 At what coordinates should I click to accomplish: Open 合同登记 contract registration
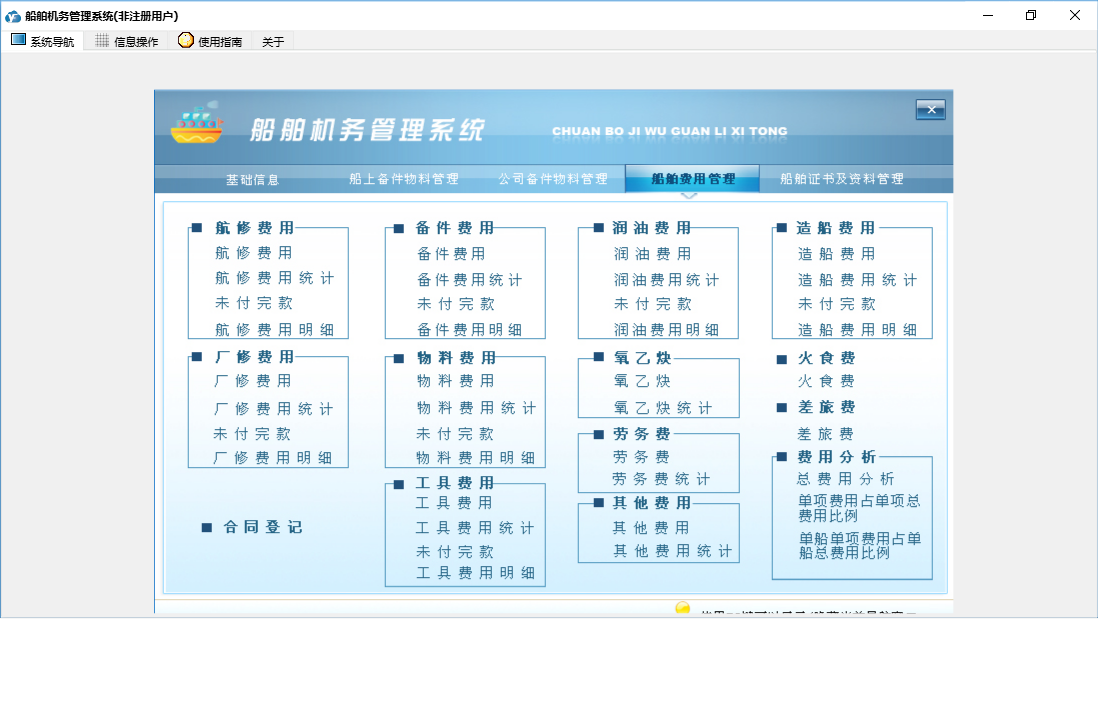[x=262, y=527]
